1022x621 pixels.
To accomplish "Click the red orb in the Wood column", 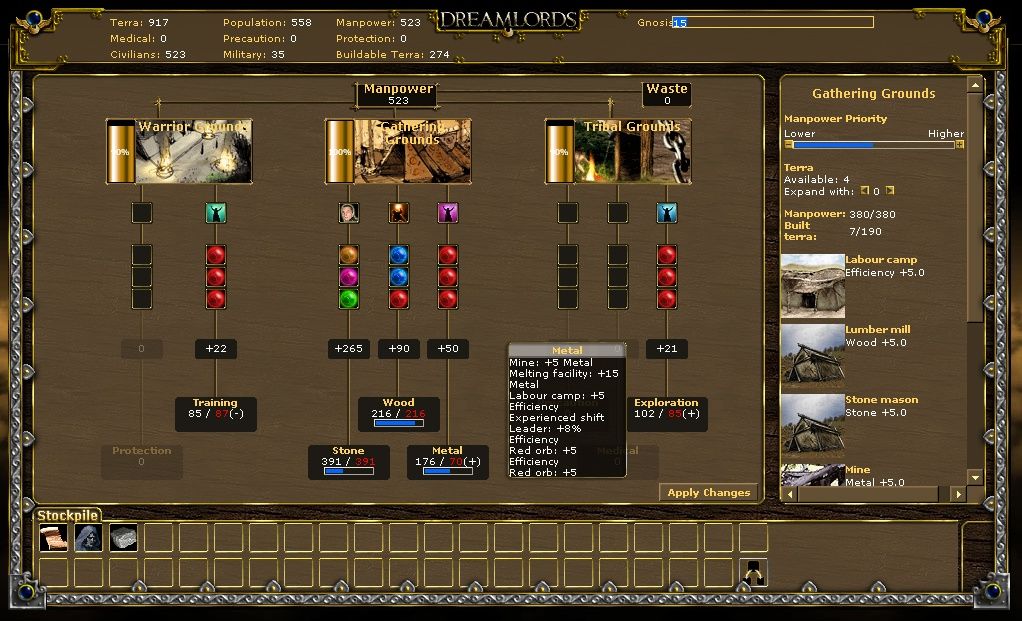I will pyautogui.click(x=398, y=299).
